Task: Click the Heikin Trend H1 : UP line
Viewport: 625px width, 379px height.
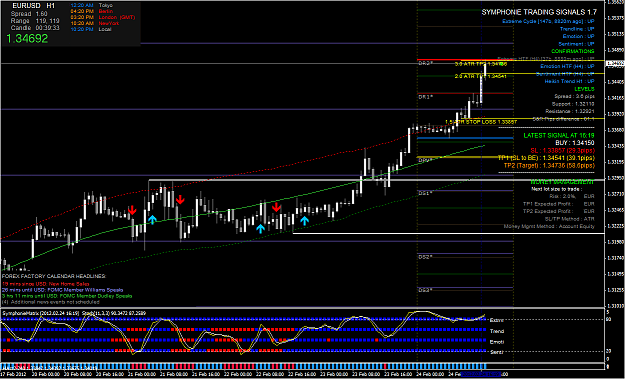Action: pos(570,81)
